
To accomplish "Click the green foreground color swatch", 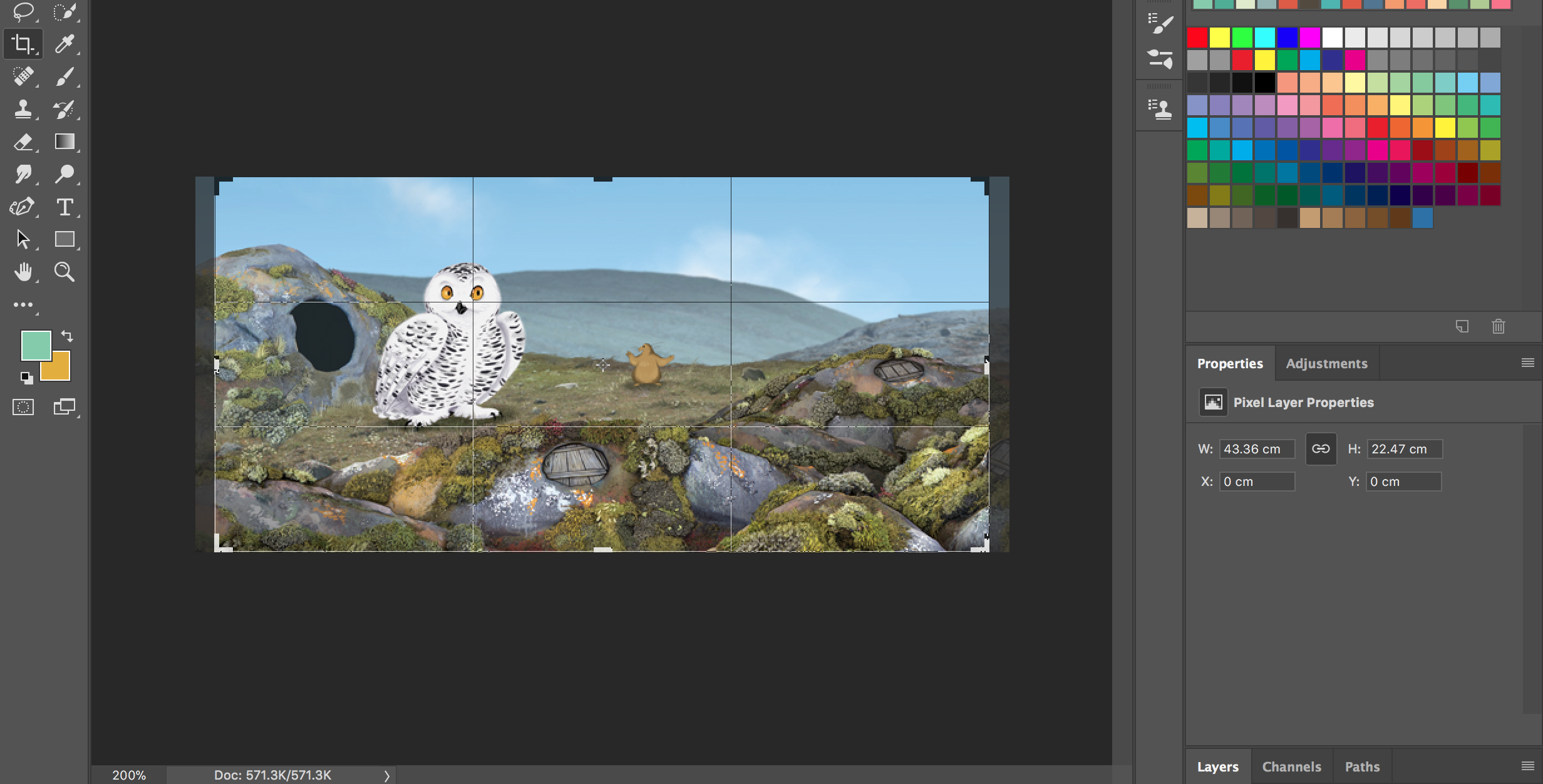I will coord(34,344).
